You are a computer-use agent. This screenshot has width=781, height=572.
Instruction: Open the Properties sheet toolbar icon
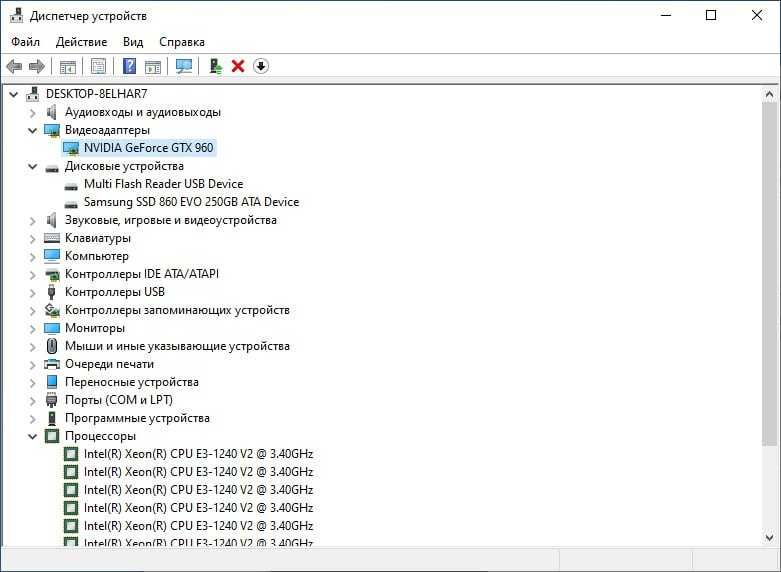(99, 66)
